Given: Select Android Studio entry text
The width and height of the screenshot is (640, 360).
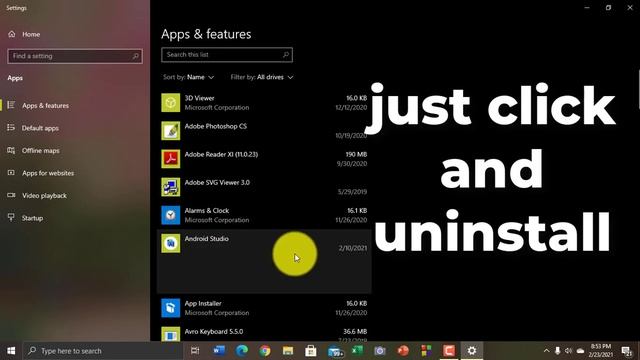Looking at the screenshot, I should click(x=207, y=239).
